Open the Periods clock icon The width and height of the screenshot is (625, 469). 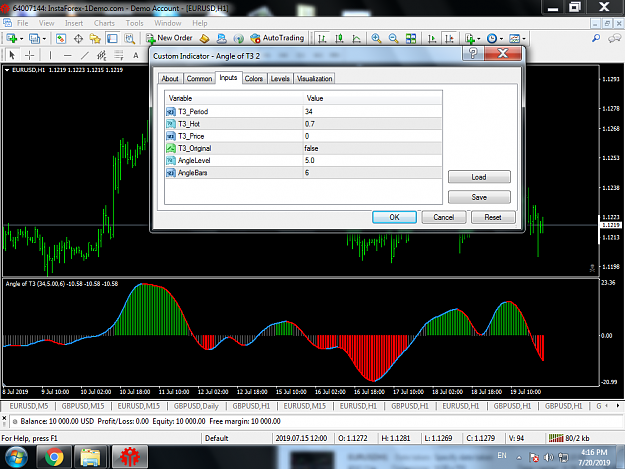point(492,39)
